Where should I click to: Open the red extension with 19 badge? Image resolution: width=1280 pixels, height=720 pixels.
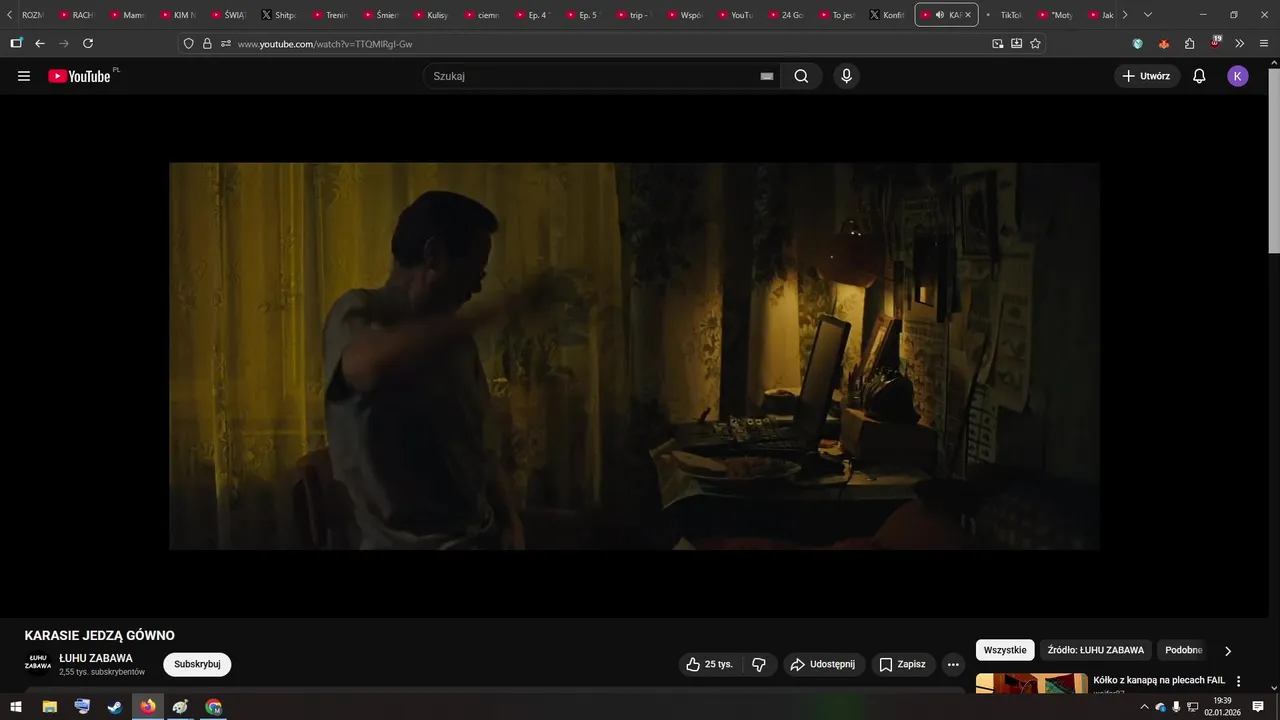click(x=1215, y=43)
